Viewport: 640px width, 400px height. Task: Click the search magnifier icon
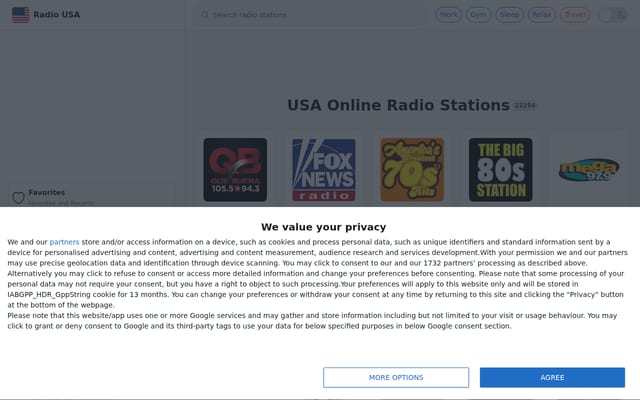point(204,15)
